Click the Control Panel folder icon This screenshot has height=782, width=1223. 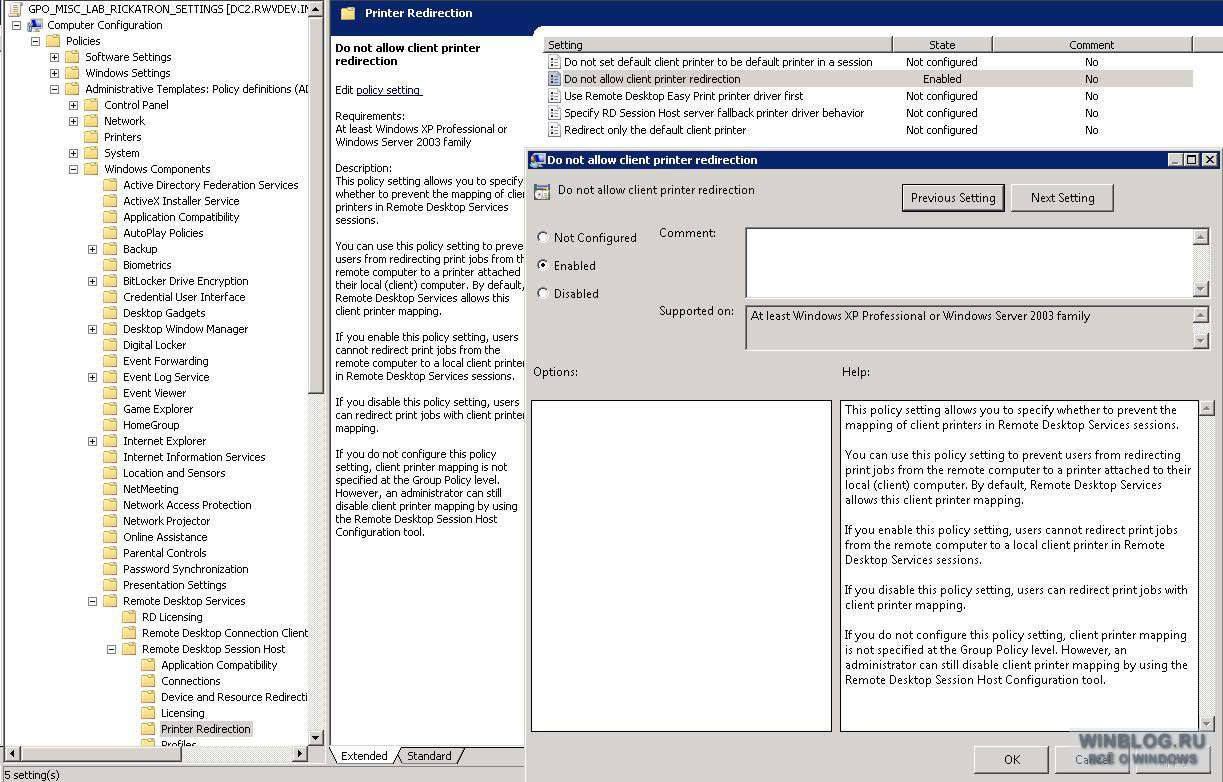coord(91,105)
